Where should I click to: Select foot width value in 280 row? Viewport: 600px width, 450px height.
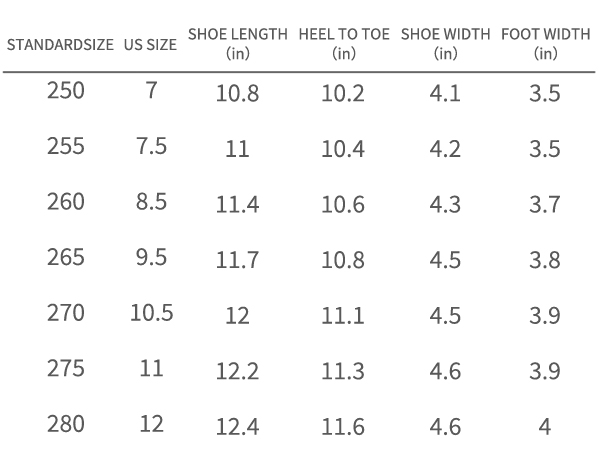click(x=545, y=428)
